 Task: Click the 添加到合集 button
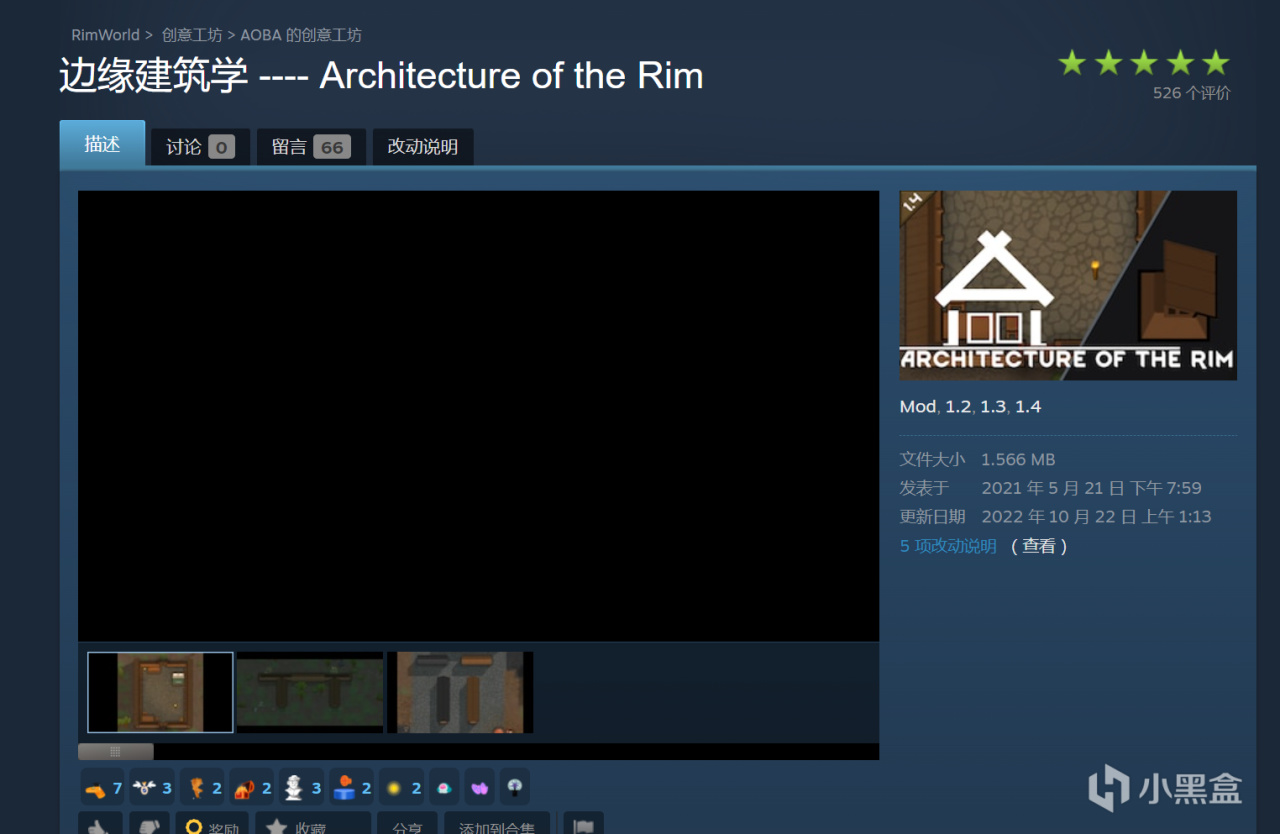[497, 823]
